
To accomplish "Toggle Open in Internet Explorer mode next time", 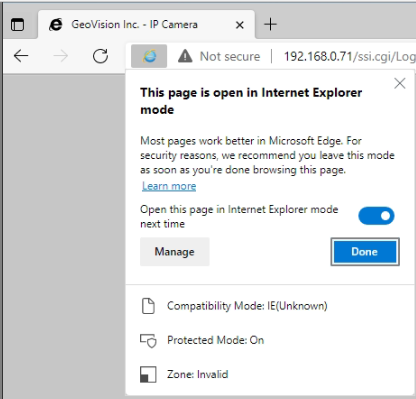I will tap(376, 216).
